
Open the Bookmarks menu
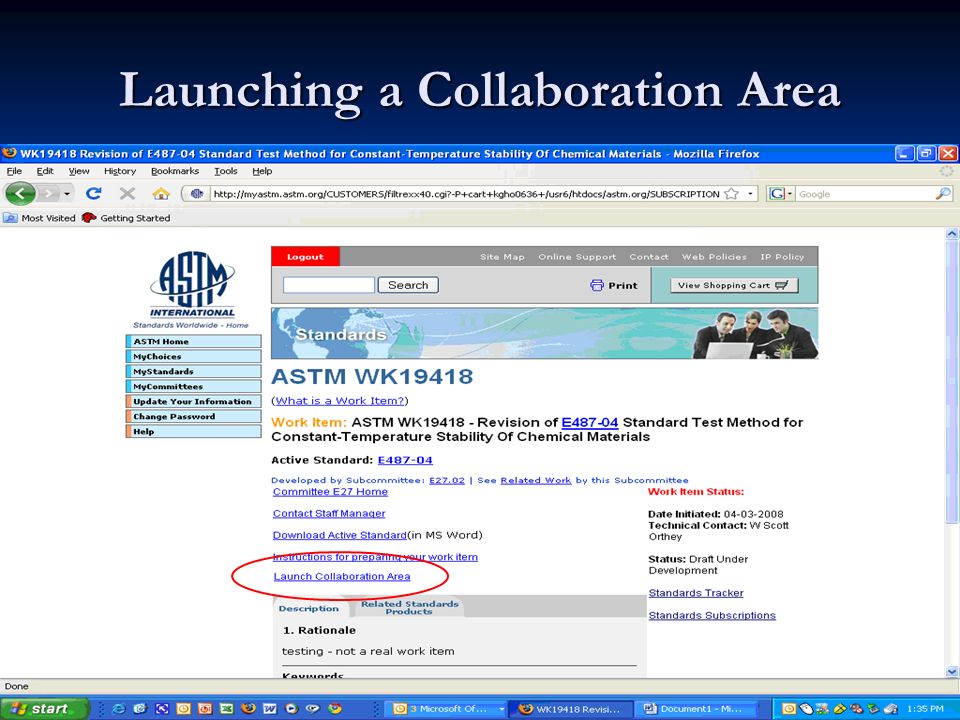coord(174,171)
